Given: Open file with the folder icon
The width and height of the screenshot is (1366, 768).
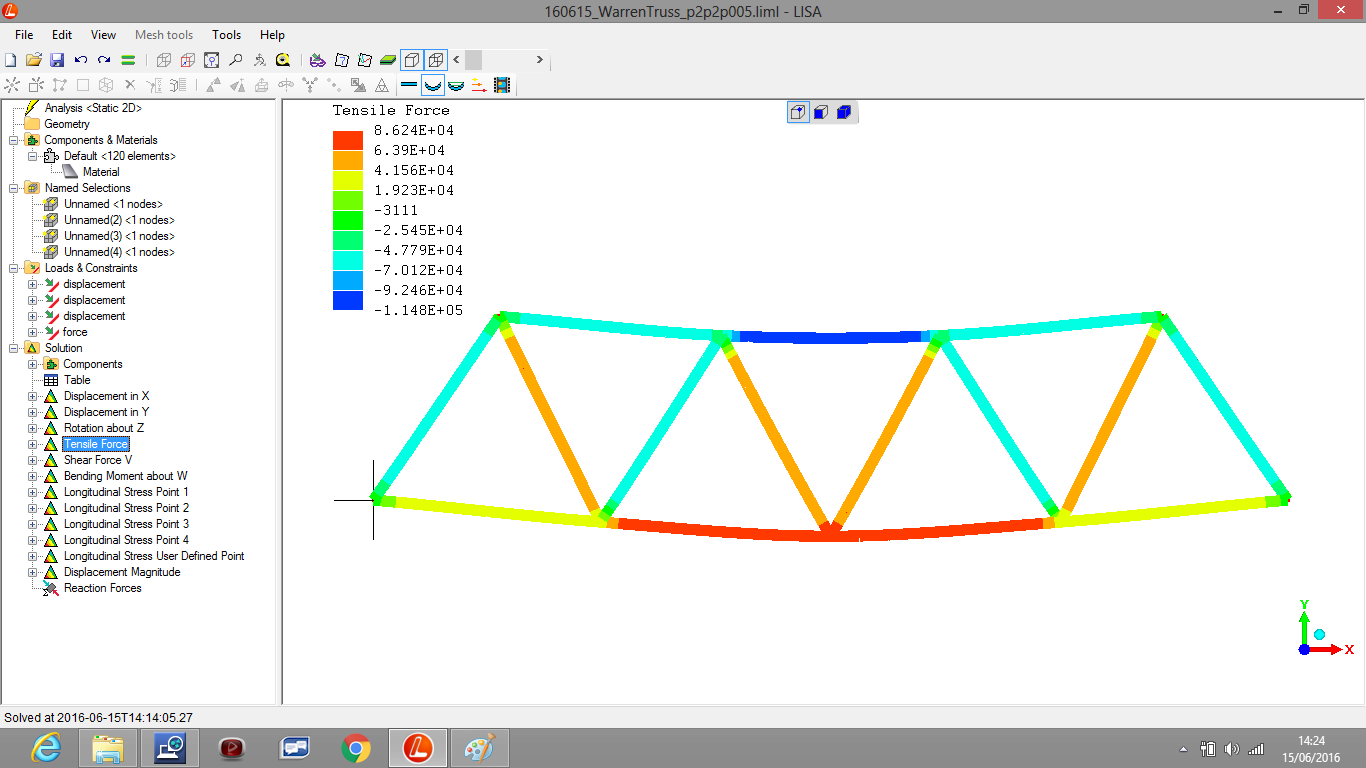Looking at the screenshot, I should pyautogui.click(x=34, y=60).
